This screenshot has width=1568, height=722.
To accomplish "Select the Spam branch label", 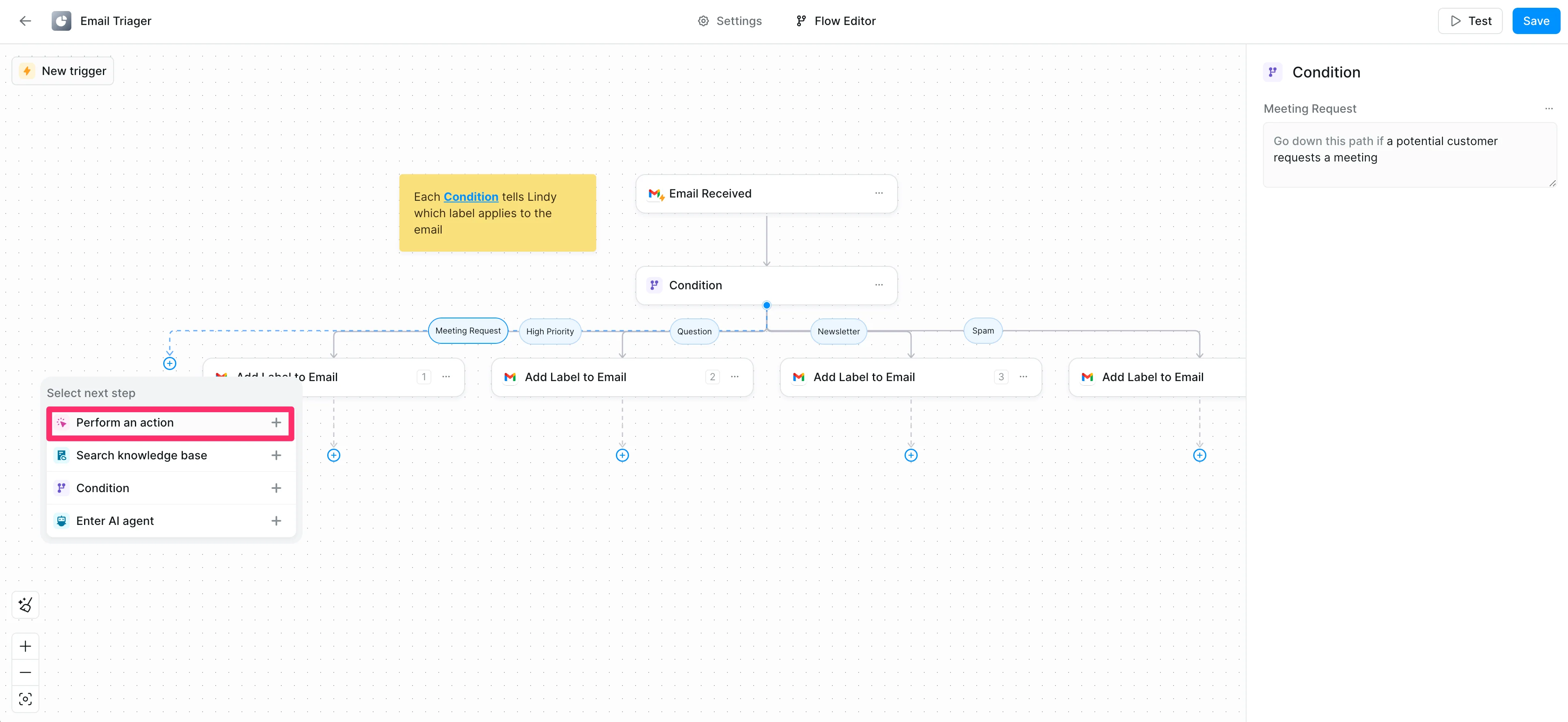I will coord(982,331).
